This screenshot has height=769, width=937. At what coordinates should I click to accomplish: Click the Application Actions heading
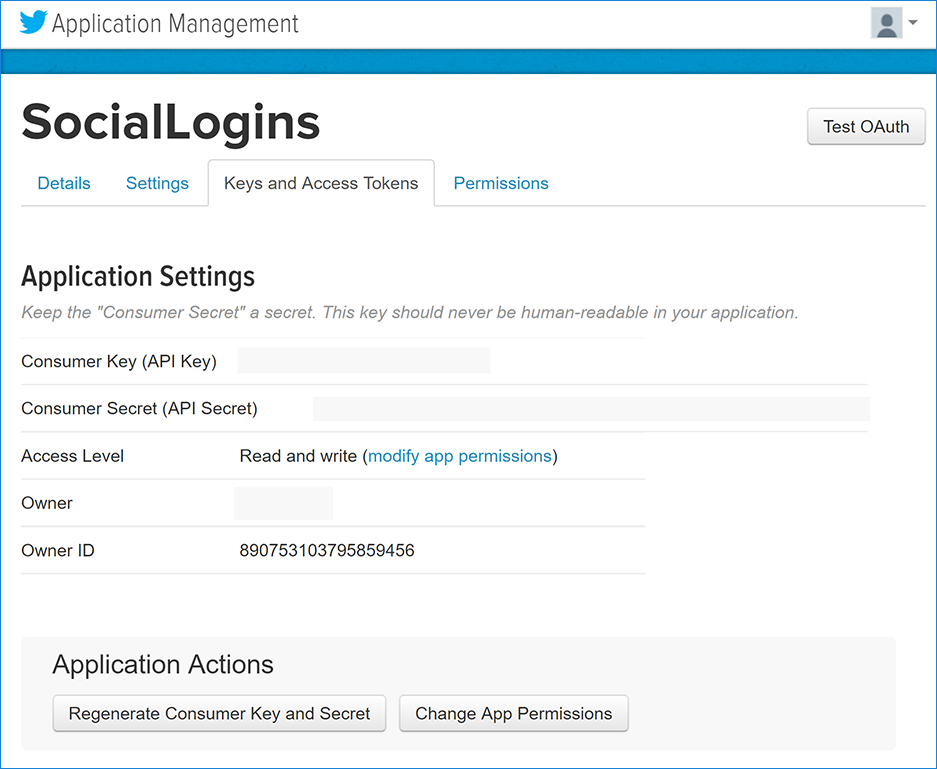(x=163, y=665)
